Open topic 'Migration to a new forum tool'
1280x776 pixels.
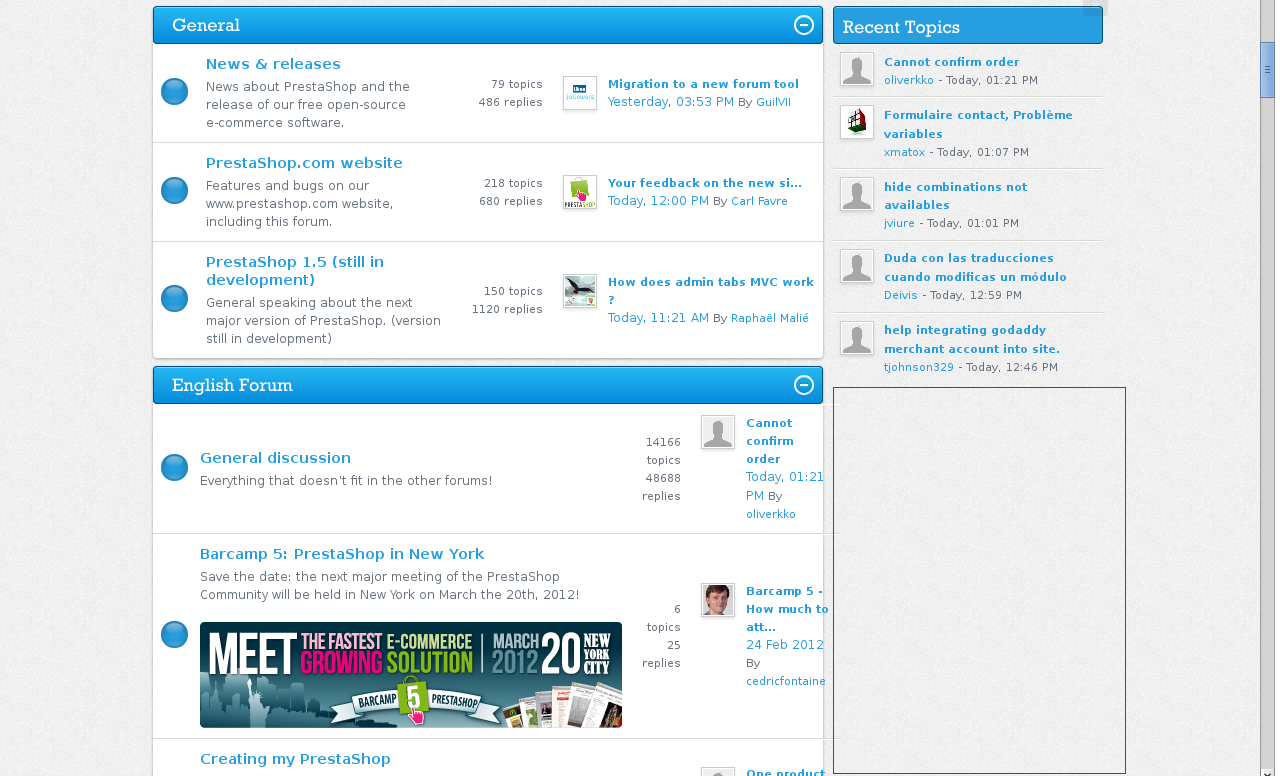pos(703,84)
